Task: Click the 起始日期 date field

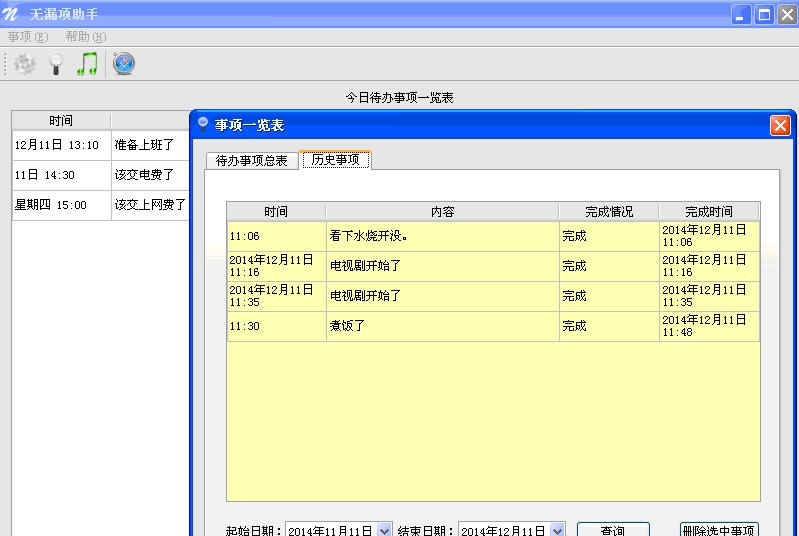Action: (x=330, y=530)
